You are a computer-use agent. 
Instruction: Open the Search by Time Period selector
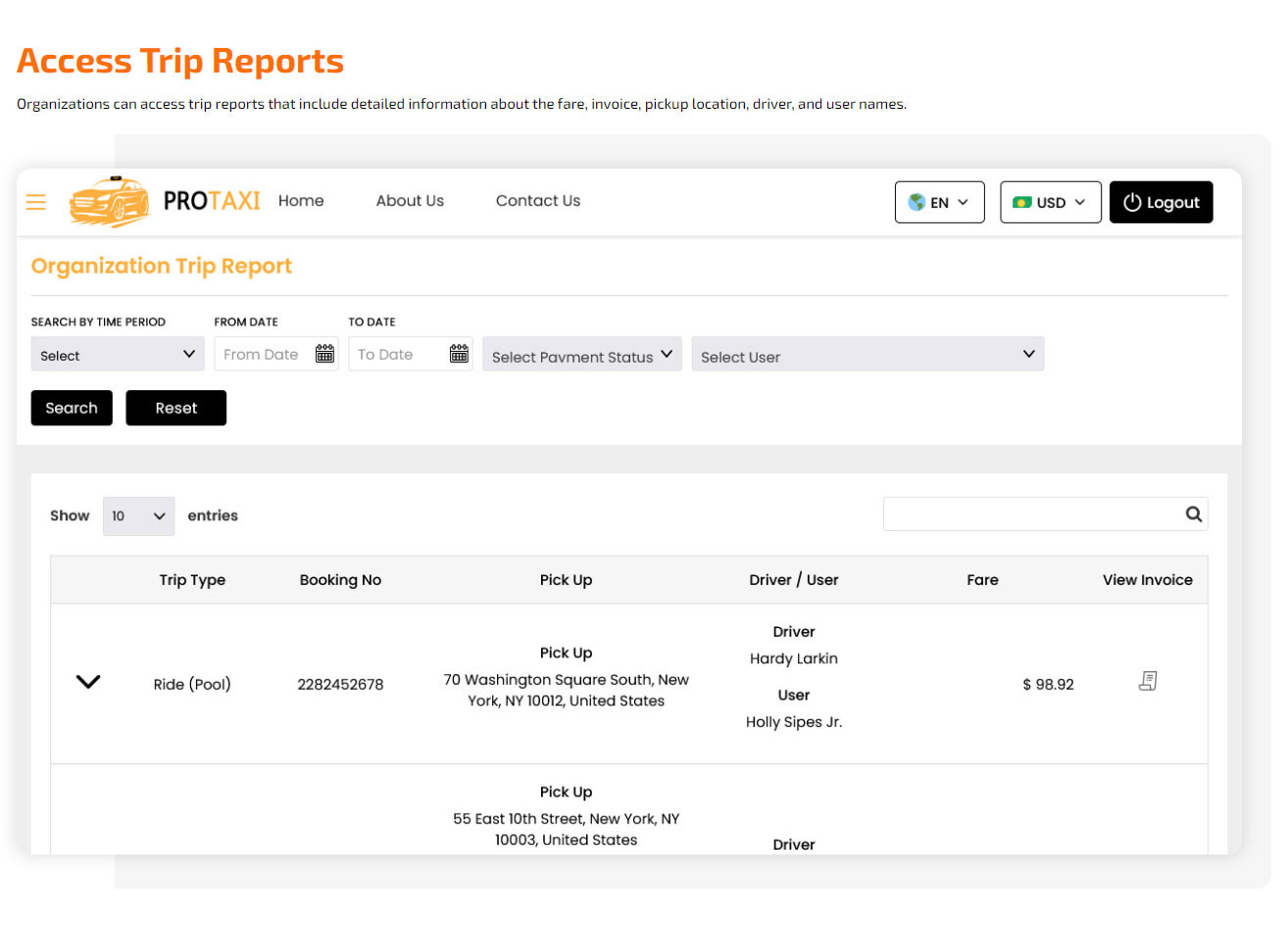tap(117, 354)
